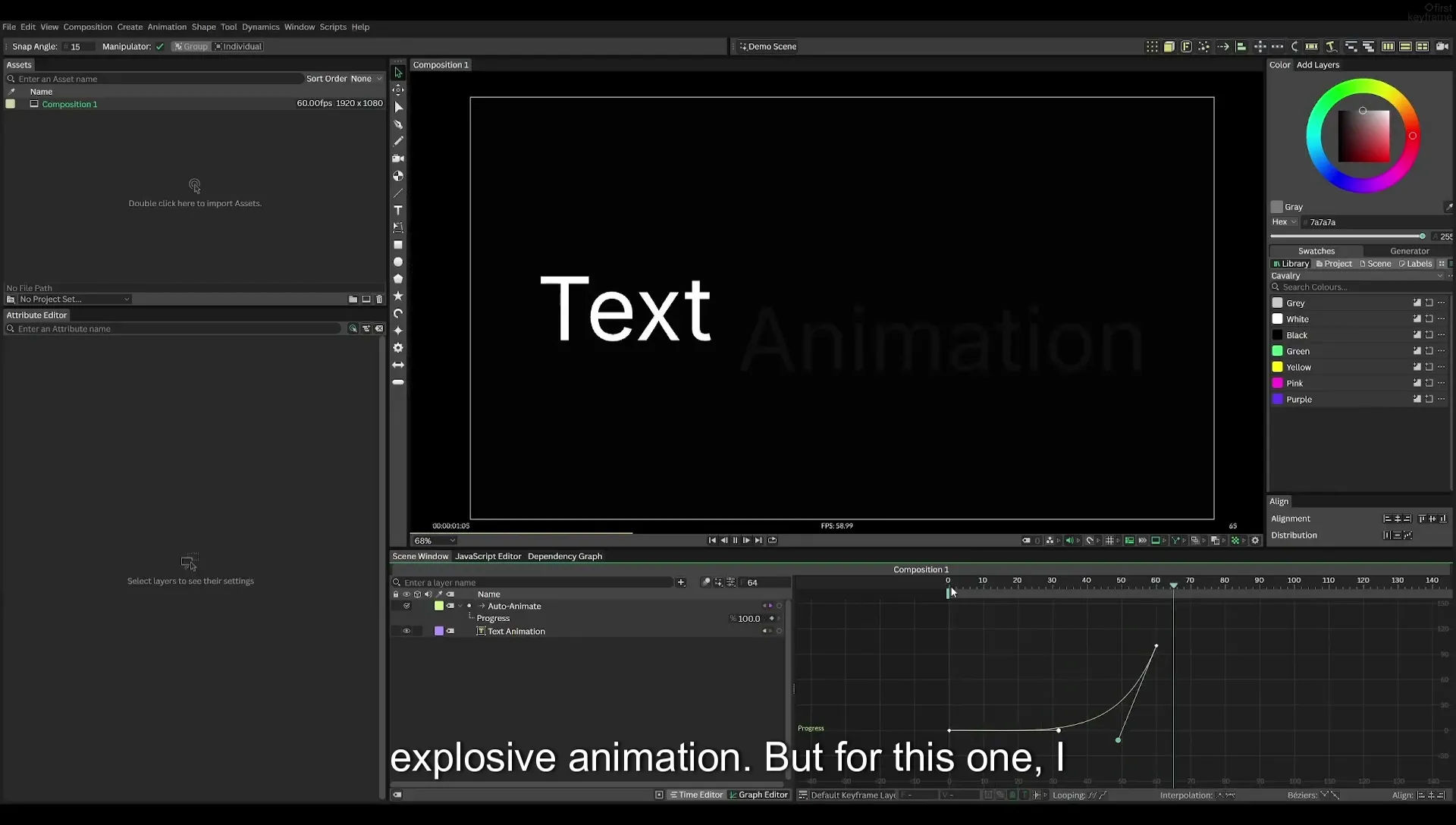
Task: Toggle visibility of Text Animation layer
Action: pyautogui.click(x=406, y=631)
